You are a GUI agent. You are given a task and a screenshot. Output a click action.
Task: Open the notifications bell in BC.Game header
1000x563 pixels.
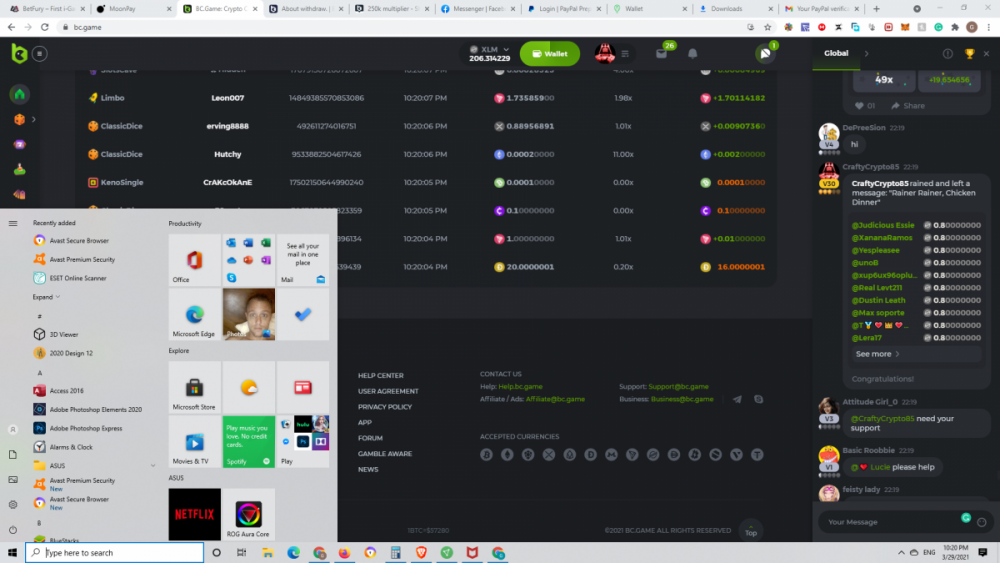click(x=692, y=54)
